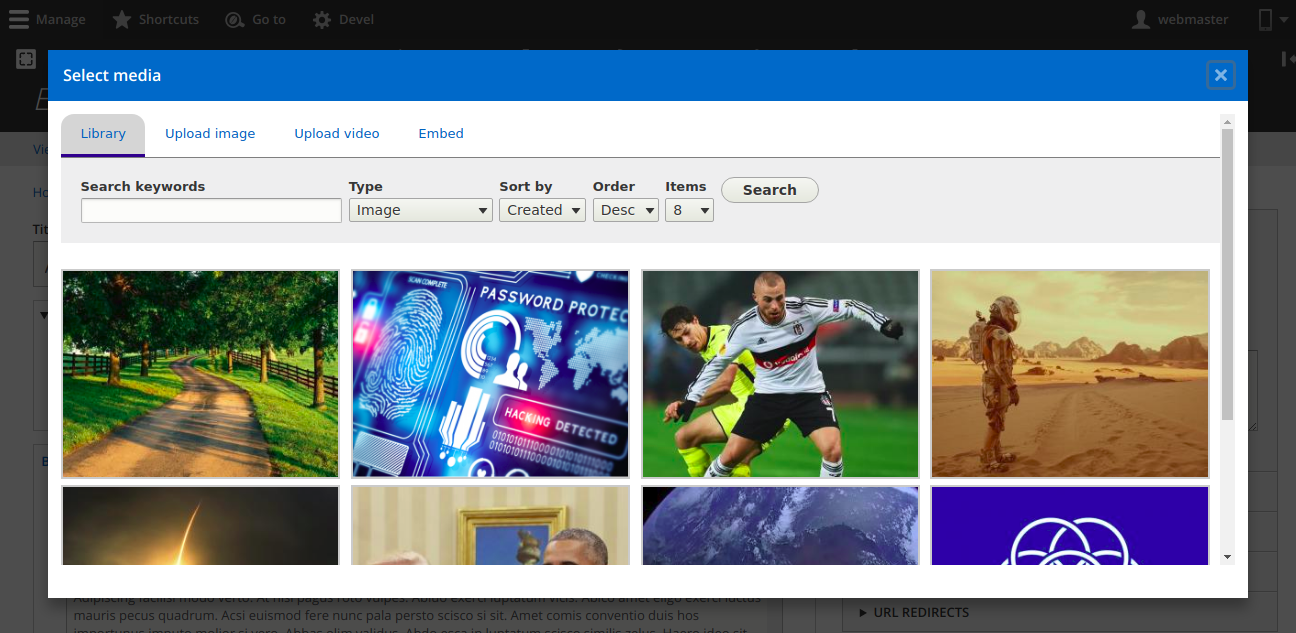Open the Sort by dropdown showing Created

(542, 210)
